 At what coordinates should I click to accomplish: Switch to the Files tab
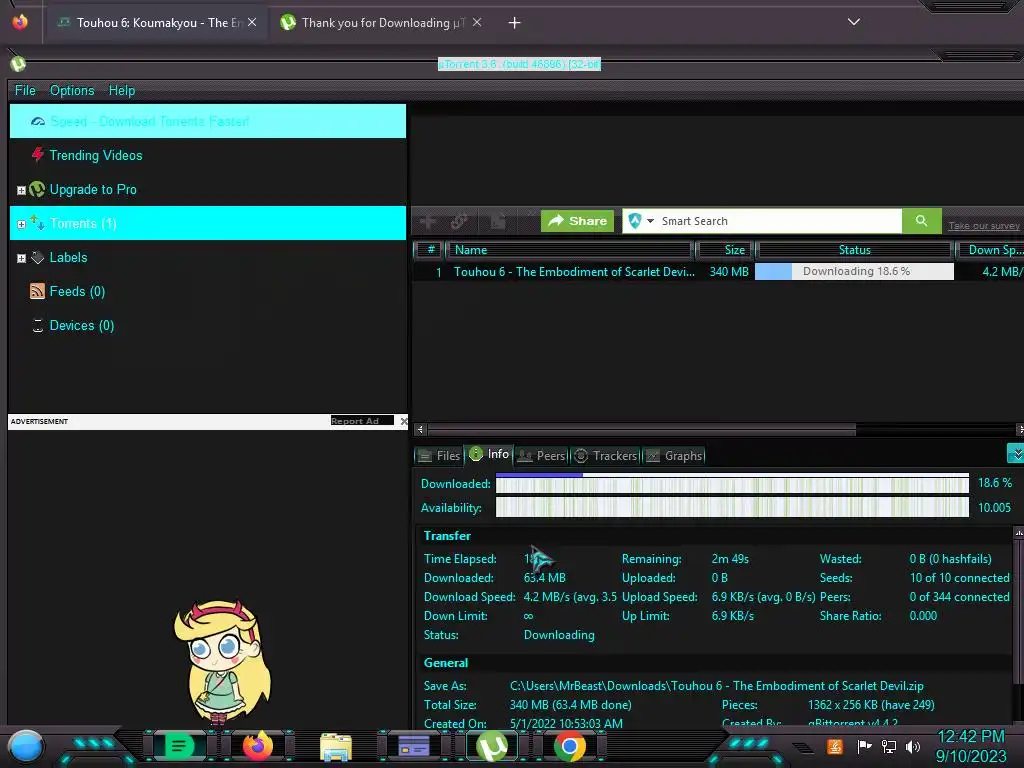(x=439, y=456)
